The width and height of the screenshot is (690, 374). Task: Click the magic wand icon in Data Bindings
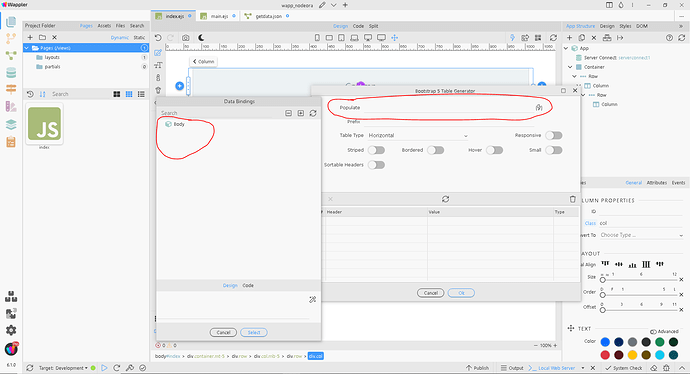(x=312, y=300)
